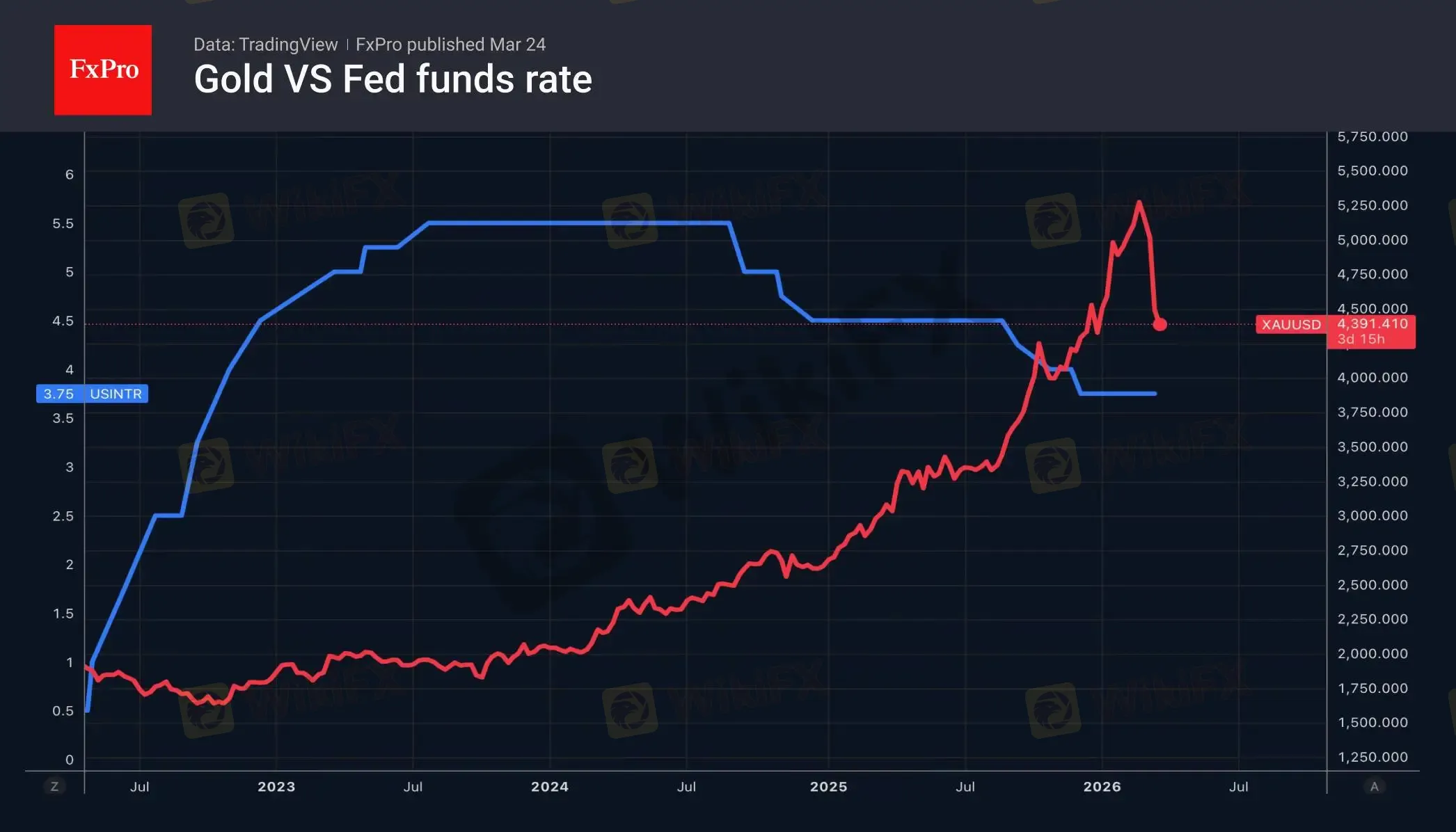The height and width of the screenshot is (832, 1456).
Task: Click the red FxPro logo
Action: [103, 70]
